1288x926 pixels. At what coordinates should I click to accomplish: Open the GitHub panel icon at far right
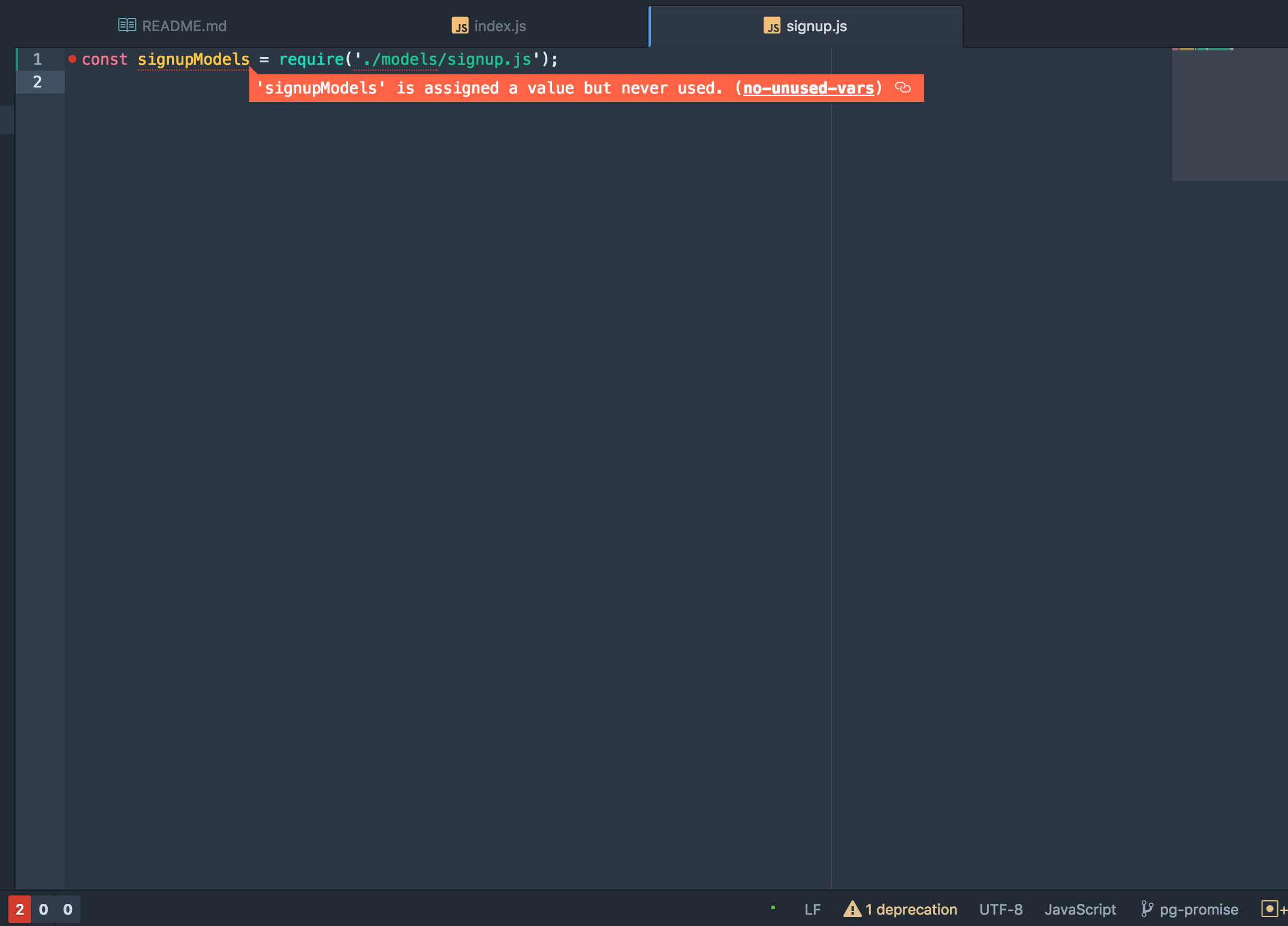[1270, 909]
